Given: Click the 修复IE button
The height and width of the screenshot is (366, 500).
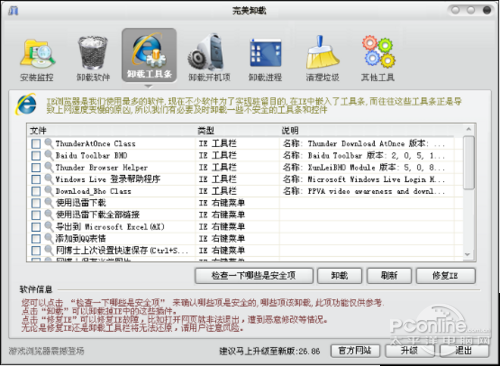Looking at the screenshot, I should click(446, 276).
